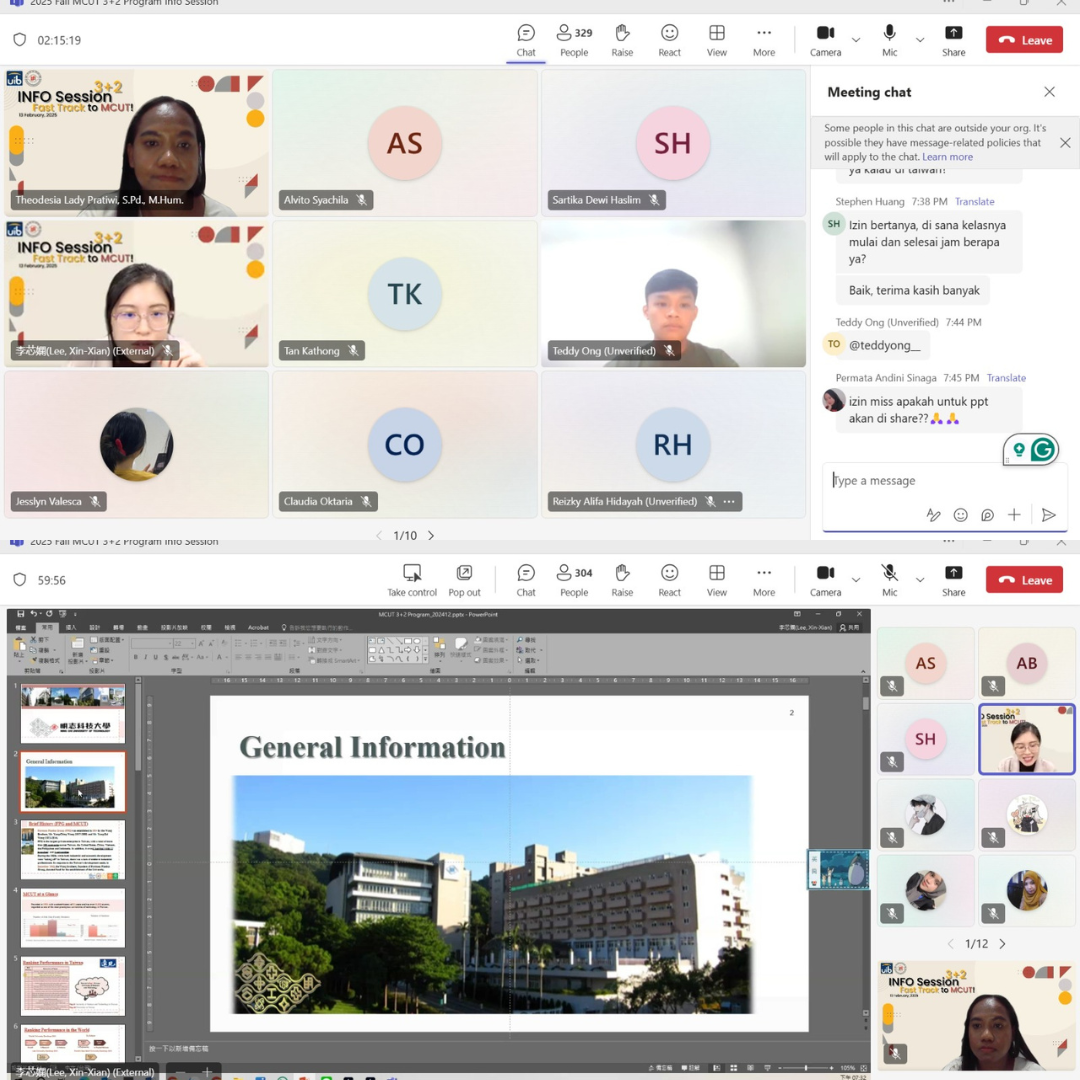1080x1080 pixels.
Task: Select General Information slide 2 thumbnail
Action: (x=73, y=782)
